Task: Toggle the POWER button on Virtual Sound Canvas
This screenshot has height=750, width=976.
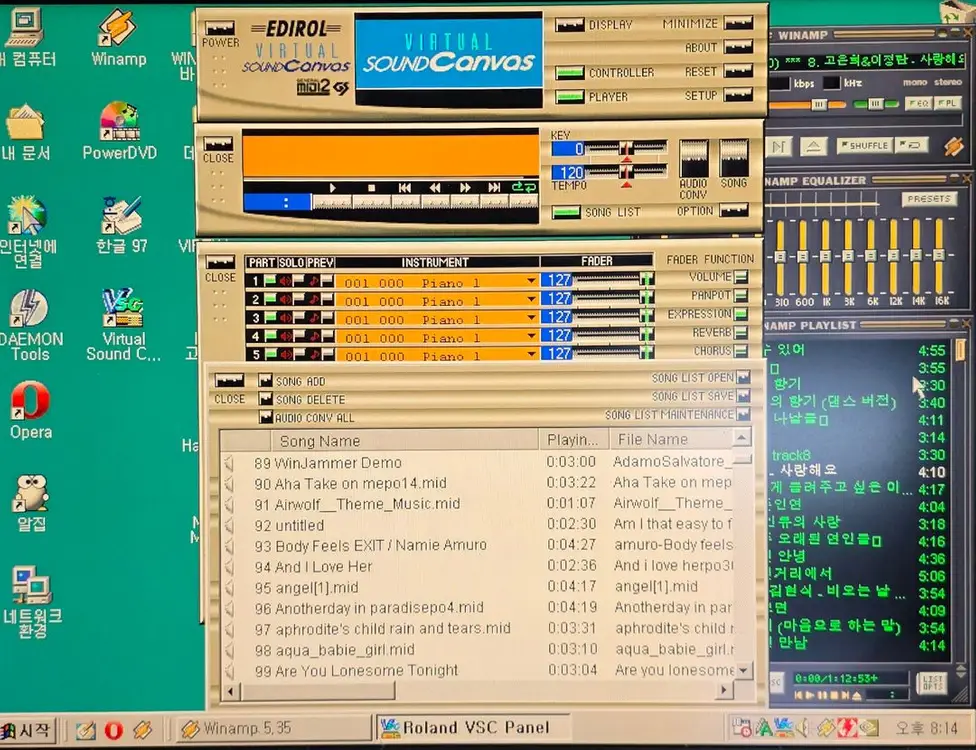Action: 220,29
